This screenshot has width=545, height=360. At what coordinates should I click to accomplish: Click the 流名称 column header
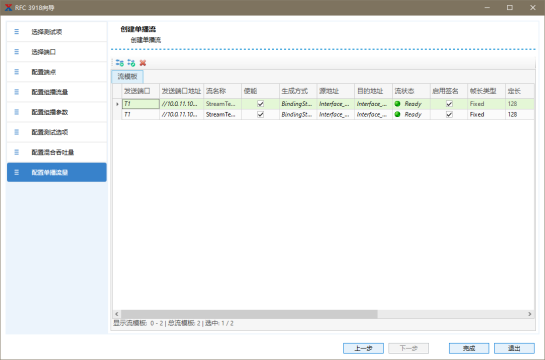(222, 91)
